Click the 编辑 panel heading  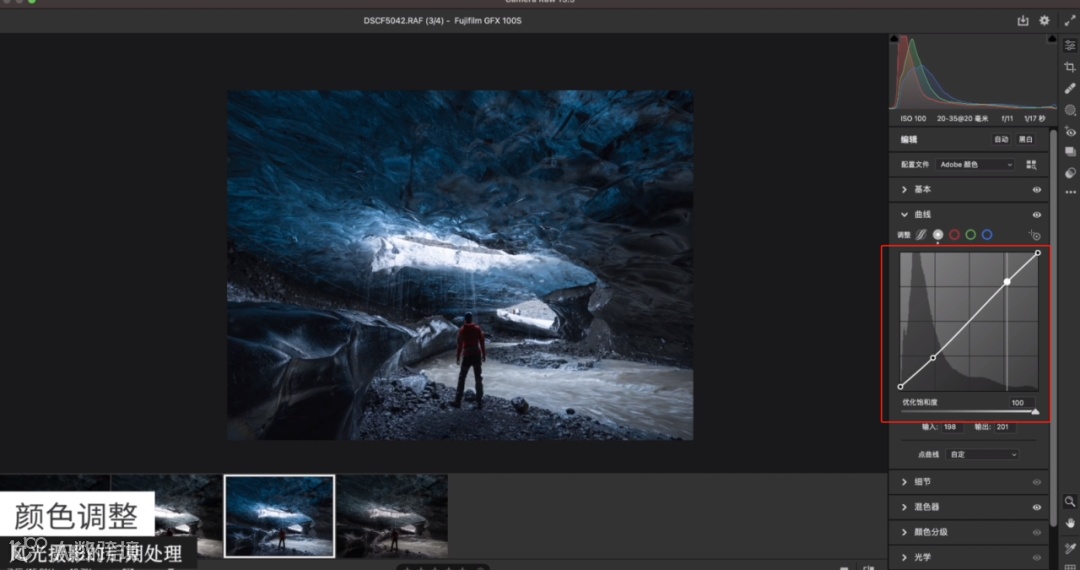909,139
